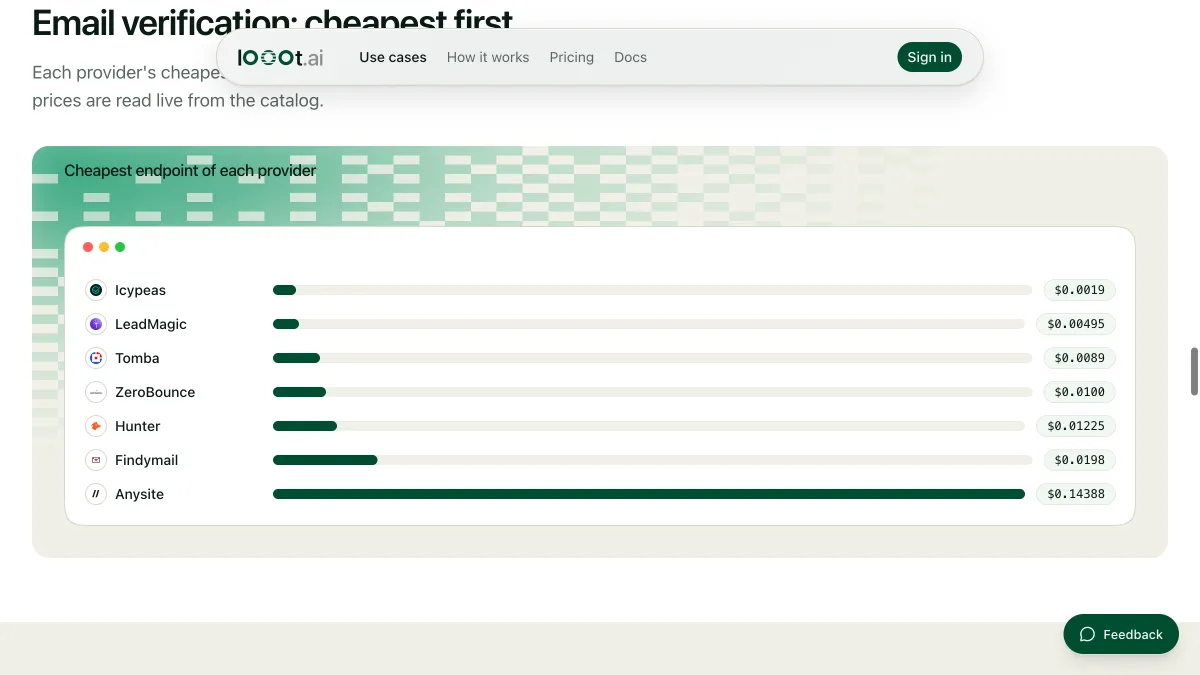Click the red window dot
The height and width of the screenshot is (675, 1200).
[x=88, y=247]
